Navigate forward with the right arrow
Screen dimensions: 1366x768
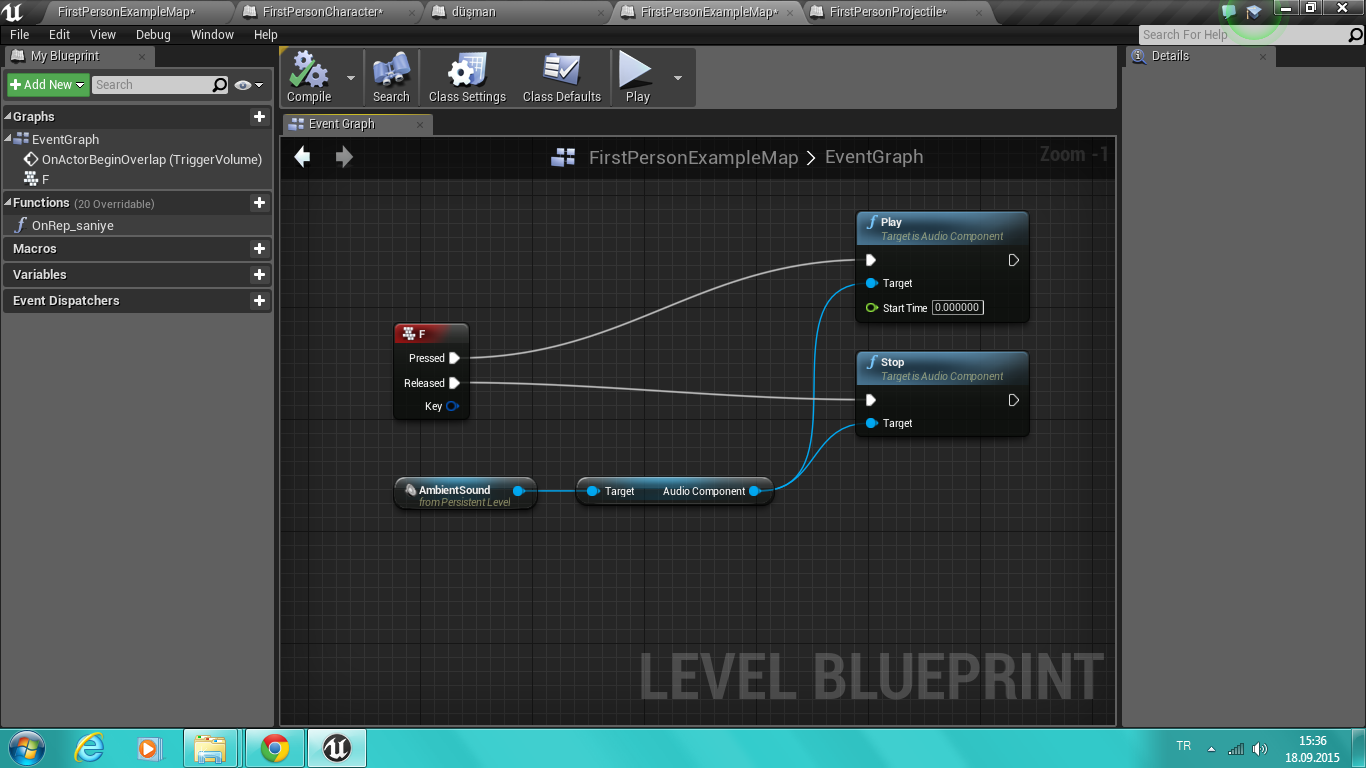click(x=344, y=157)
